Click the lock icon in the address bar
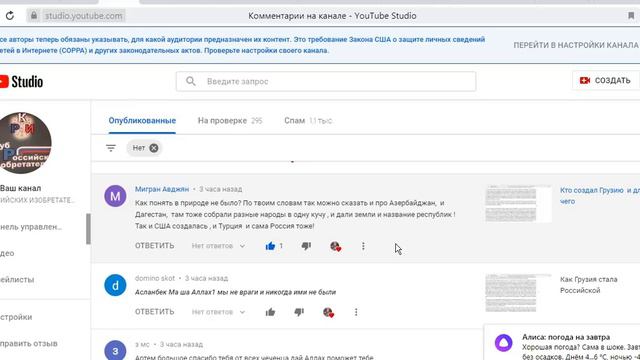Image resolution: width=640 pixels, height=360 pixels. (34, 16)
